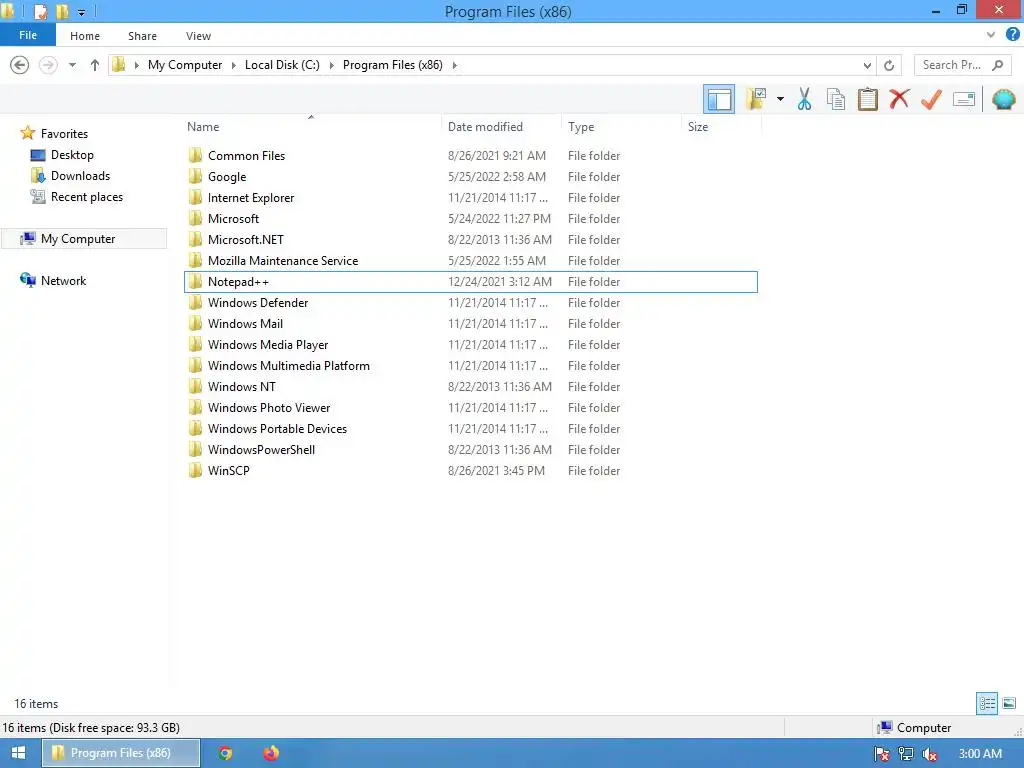
Task: Open the Customize Quick Access Toolbar dropdown
Action: (81, 12)
